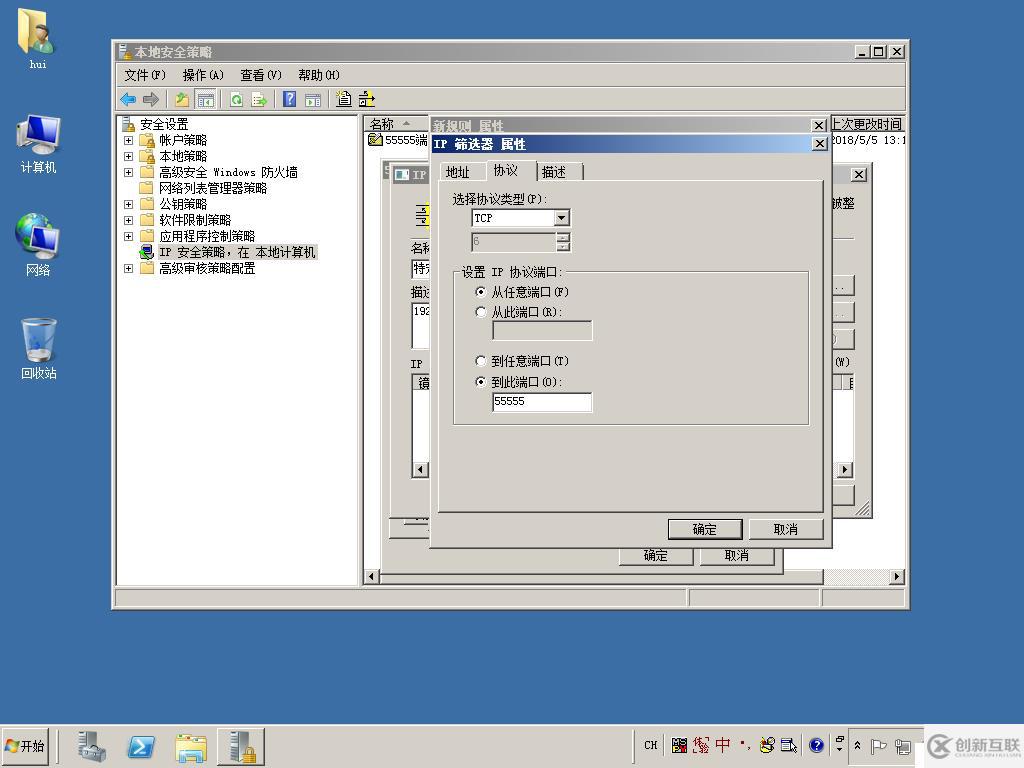Select the 从此端口 radio button
Image resolution: width=1024 pixels, height=768 pixels.
point(481,312)
